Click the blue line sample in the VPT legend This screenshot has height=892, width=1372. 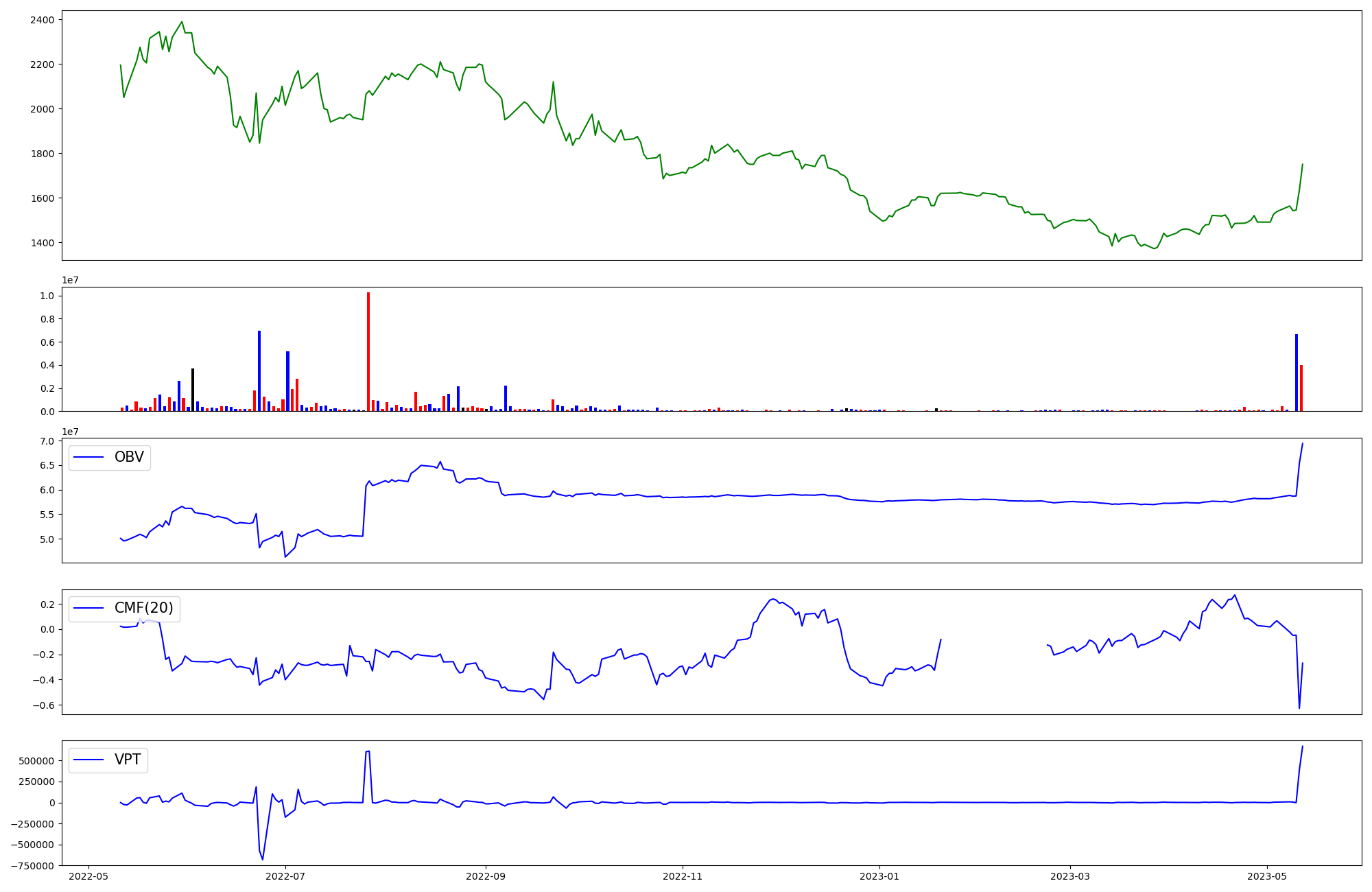(x=88, y=760)
